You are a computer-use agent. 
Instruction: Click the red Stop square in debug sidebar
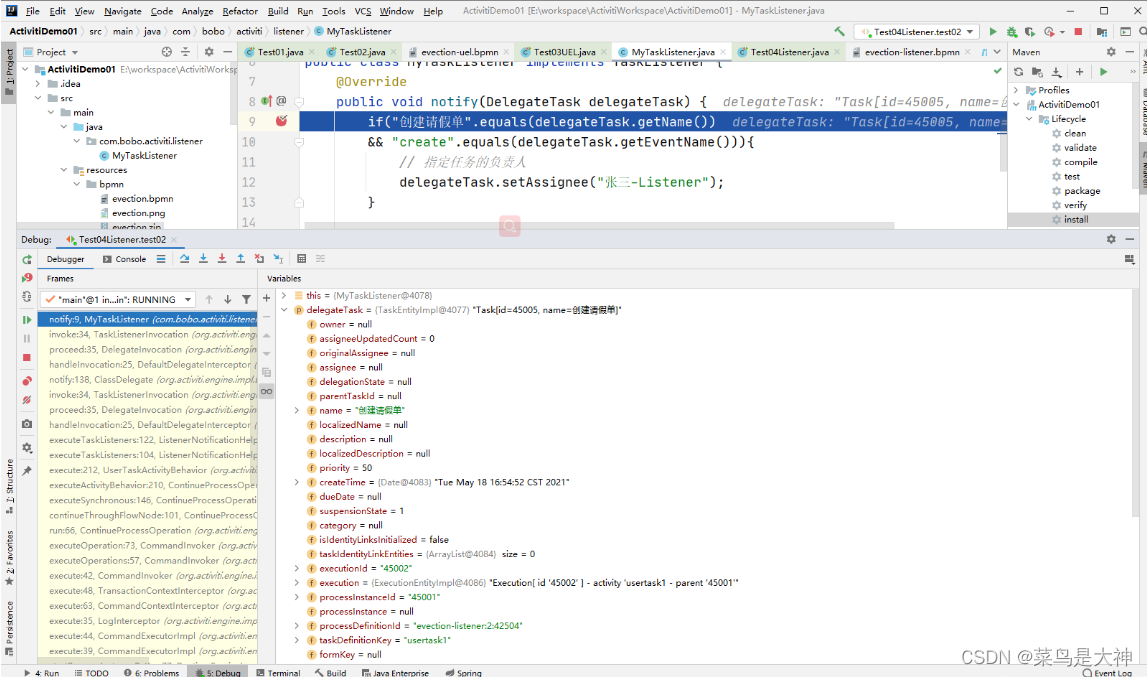pyautogui.click(x=27, y=358)
